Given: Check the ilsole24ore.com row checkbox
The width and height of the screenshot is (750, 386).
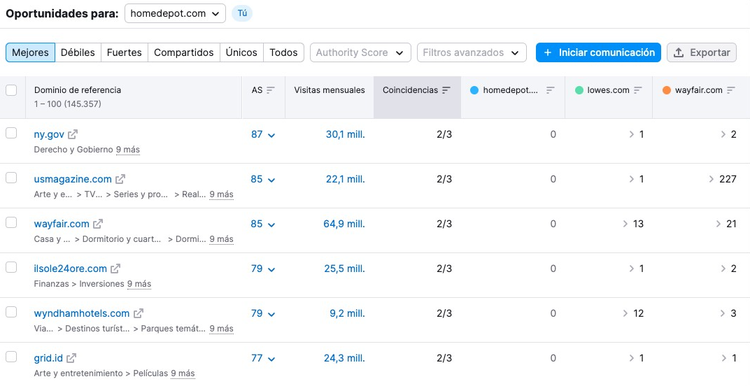Looking at the screenshot, I should pyautogui.click(x=11, y=267).
